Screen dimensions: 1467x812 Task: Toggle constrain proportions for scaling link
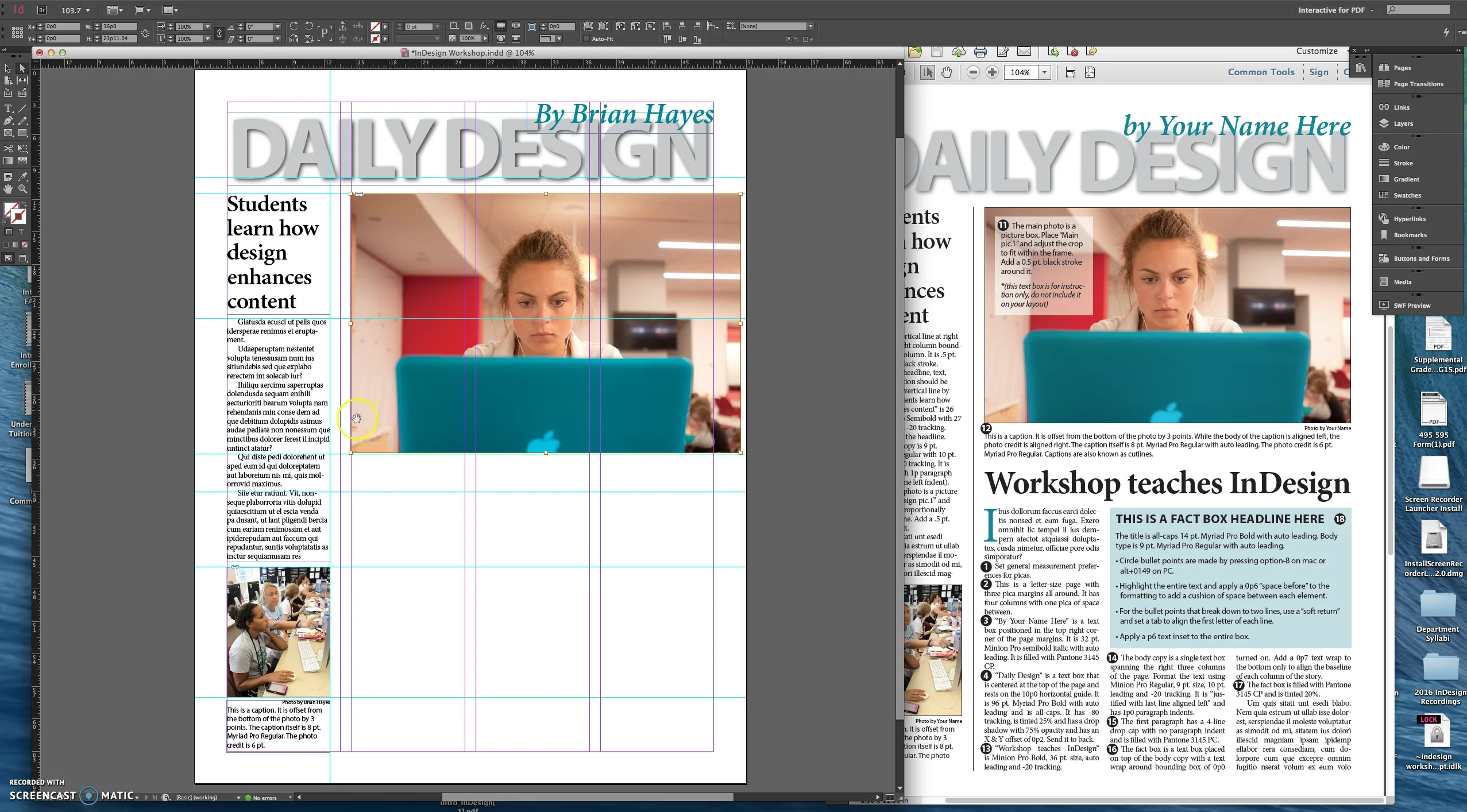(x=219, y=33)
